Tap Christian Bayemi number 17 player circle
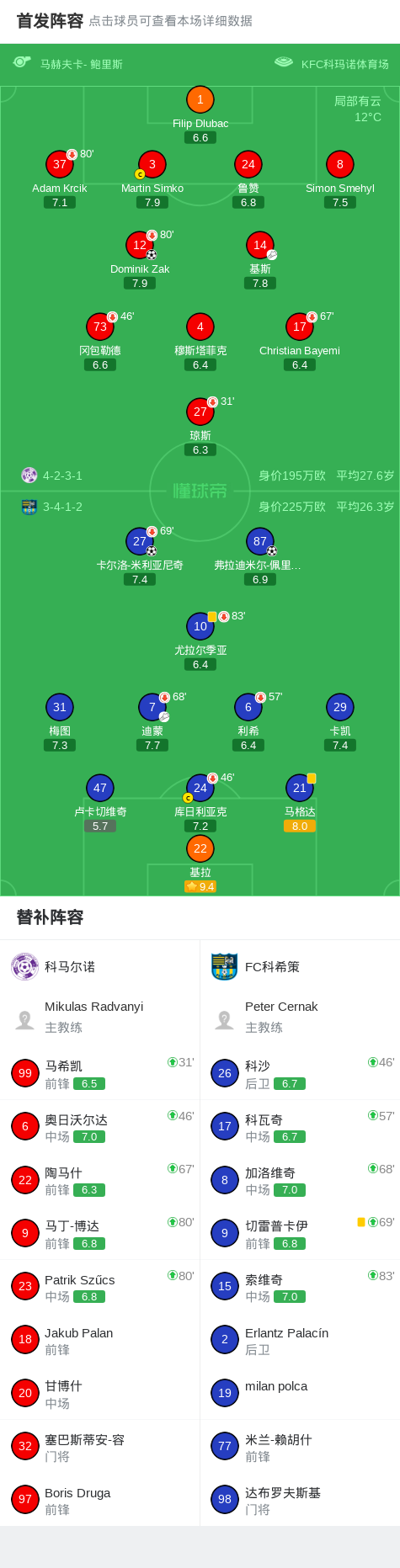 [300, 327]
